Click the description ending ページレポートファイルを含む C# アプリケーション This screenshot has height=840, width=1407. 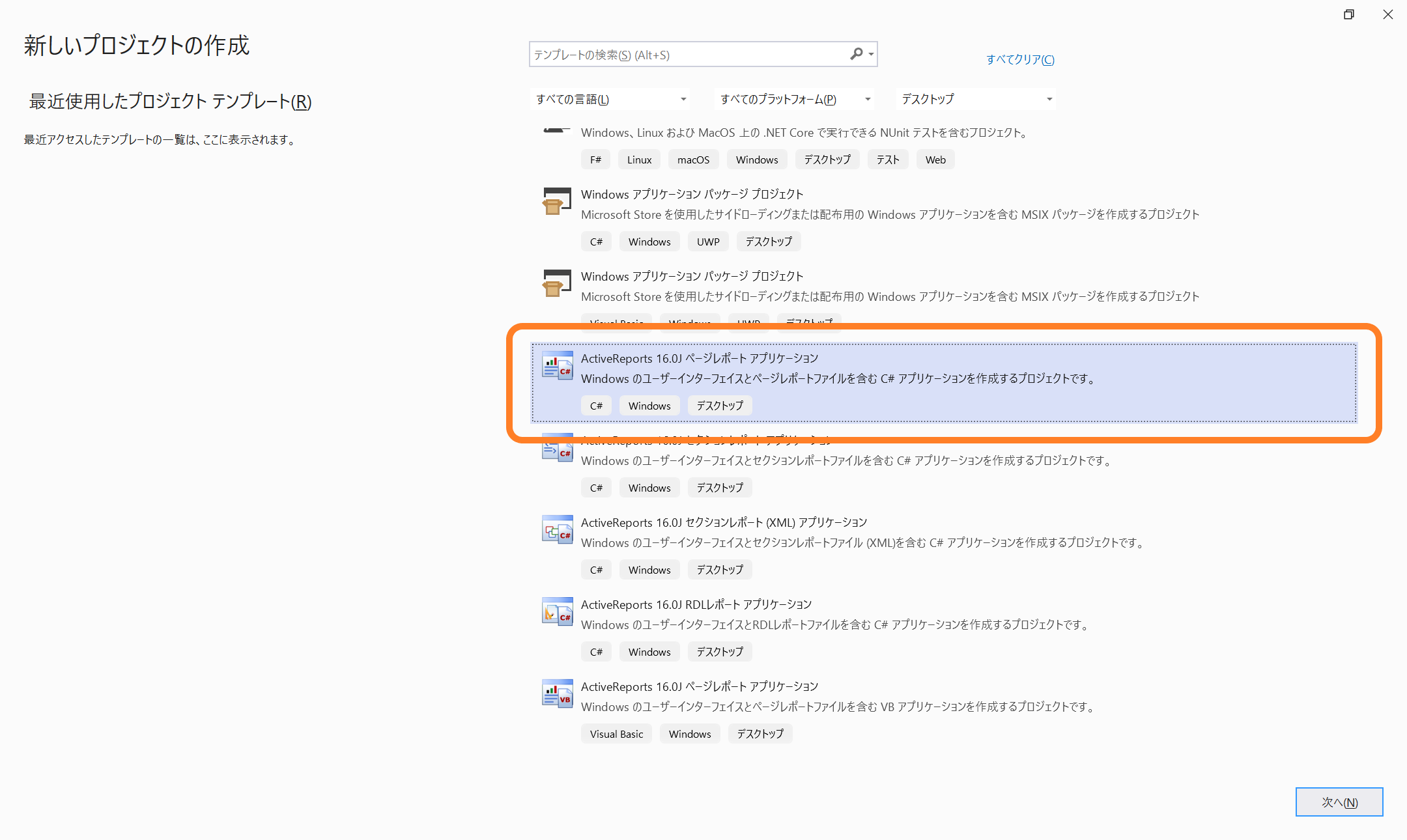point(839,378)
